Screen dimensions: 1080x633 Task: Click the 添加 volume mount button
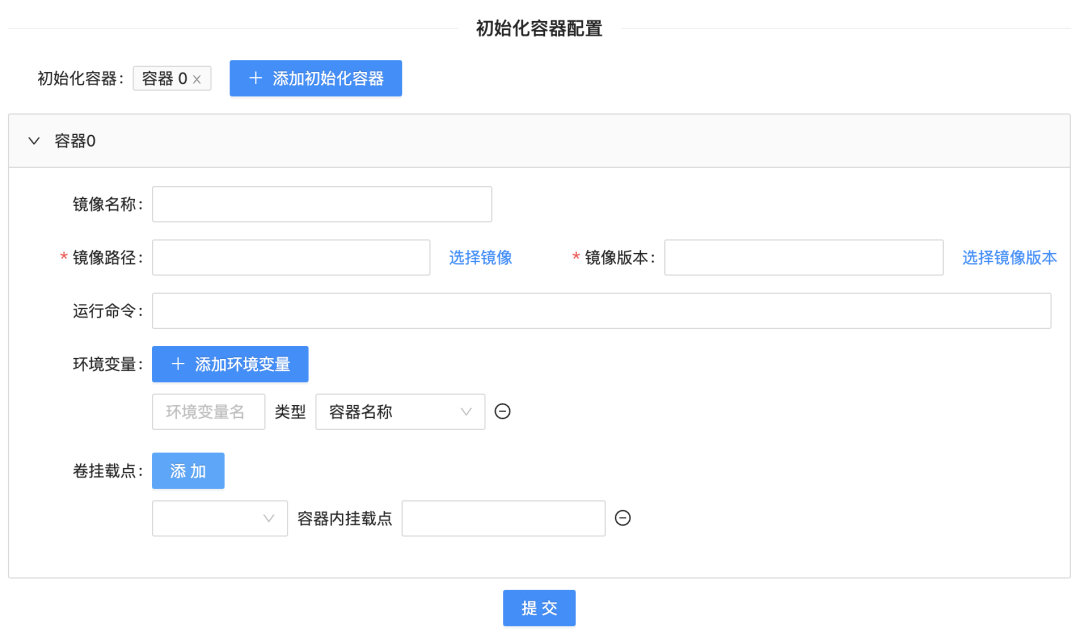click(x=188, y=471)
